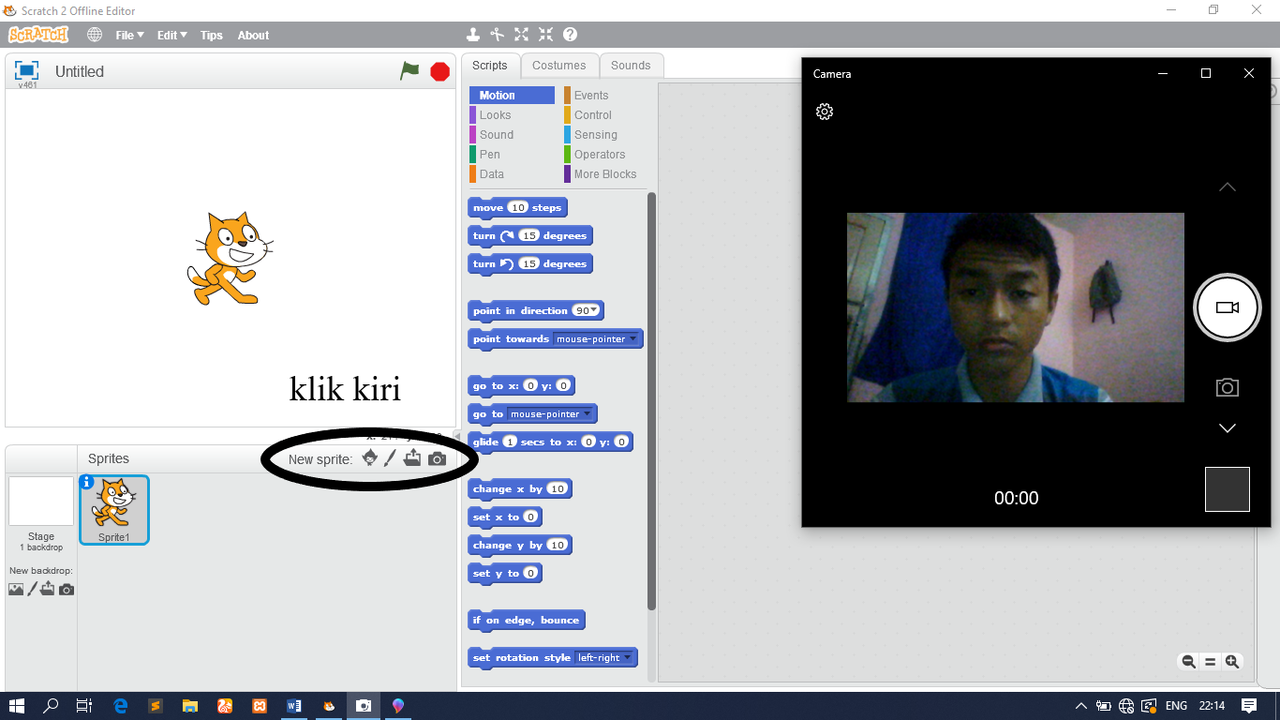1280x720 pixels.
Task: Open Camera app settings gear
Action: click(x=825, y=112)
